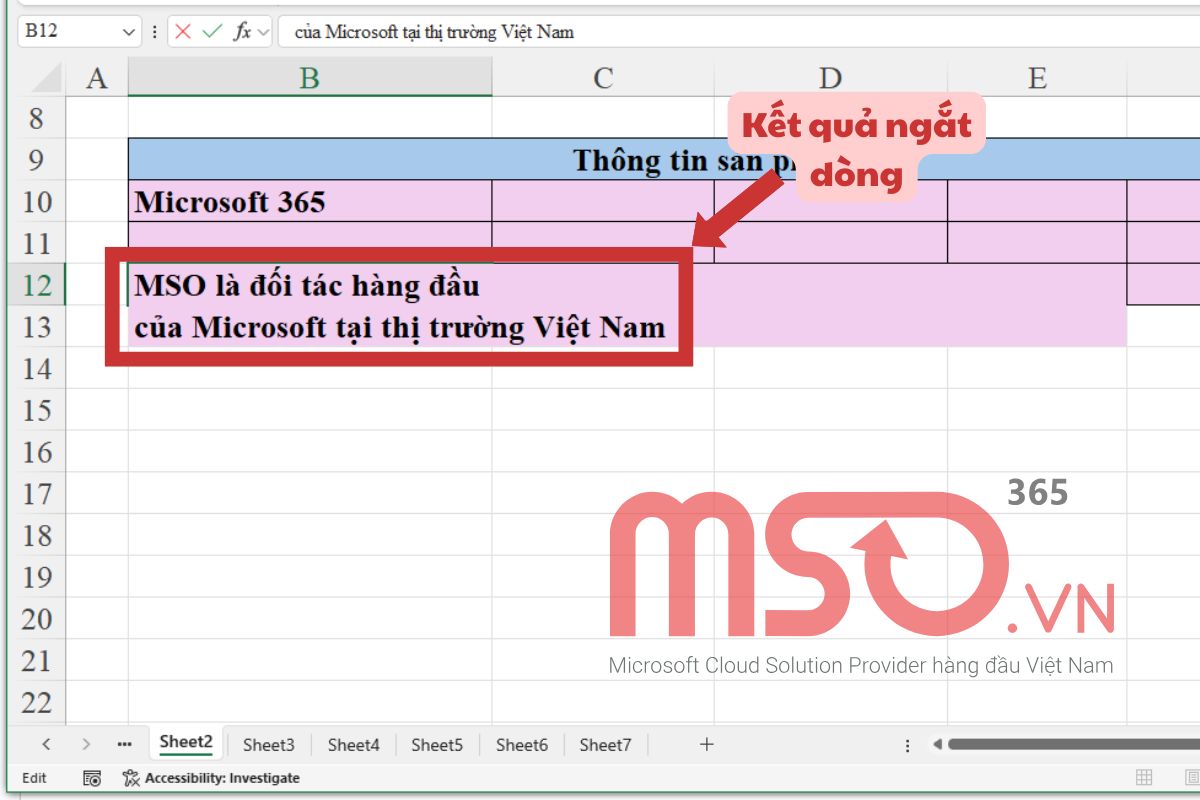Click the Thông tin sản phẩm header cell
Viewport: 1200px width, 800px height.
[x=664, y=160]
